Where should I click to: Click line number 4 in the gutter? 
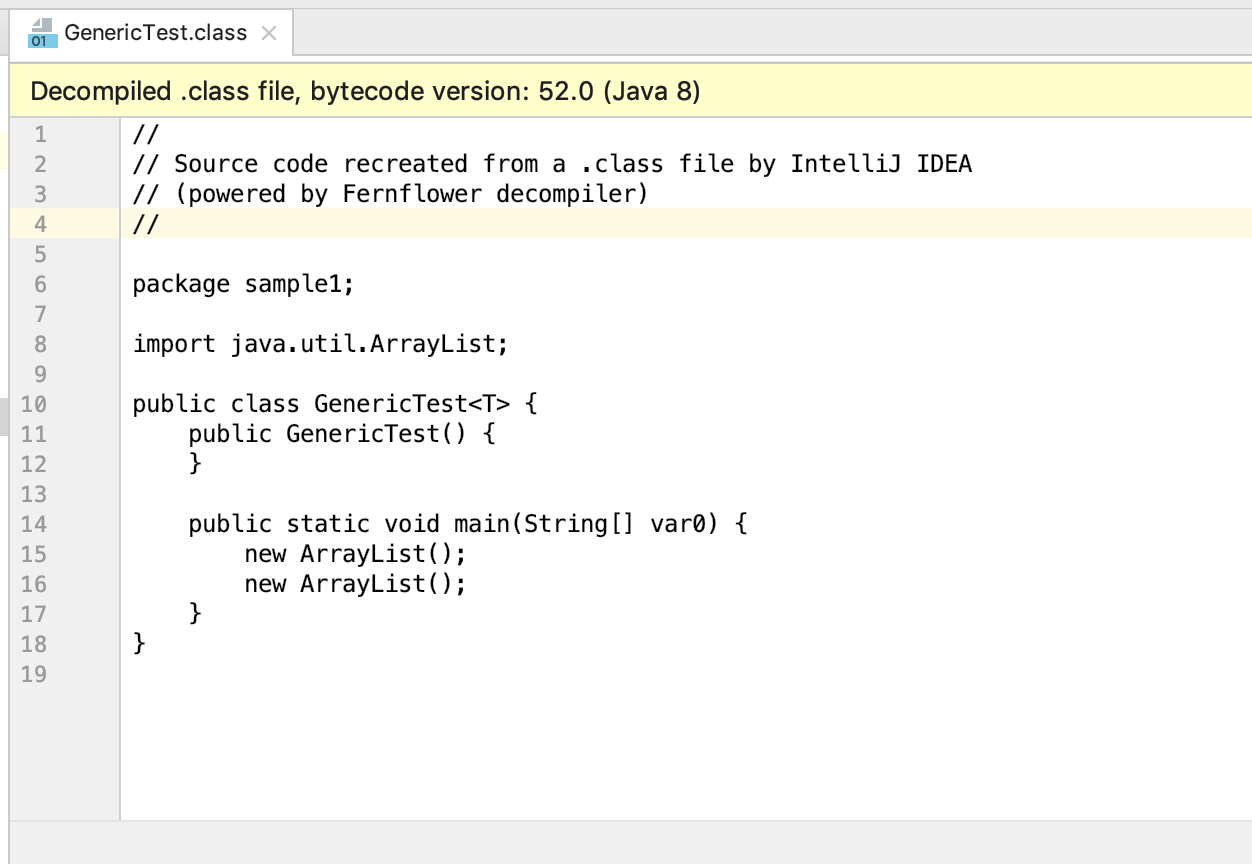(40, 224)
